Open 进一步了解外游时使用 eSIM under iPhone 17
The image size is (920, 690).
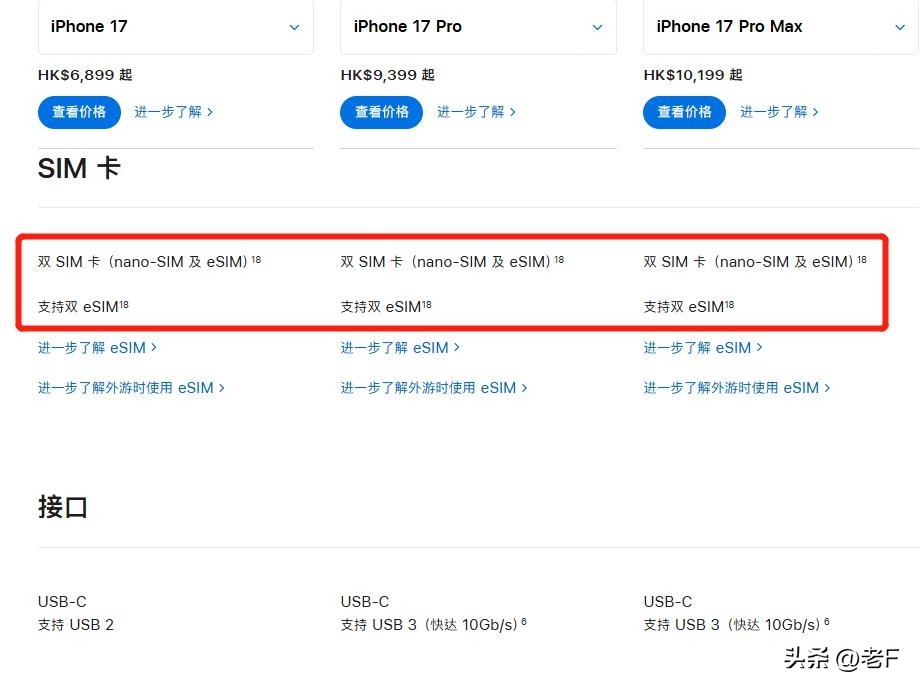[x=131, y=388]
